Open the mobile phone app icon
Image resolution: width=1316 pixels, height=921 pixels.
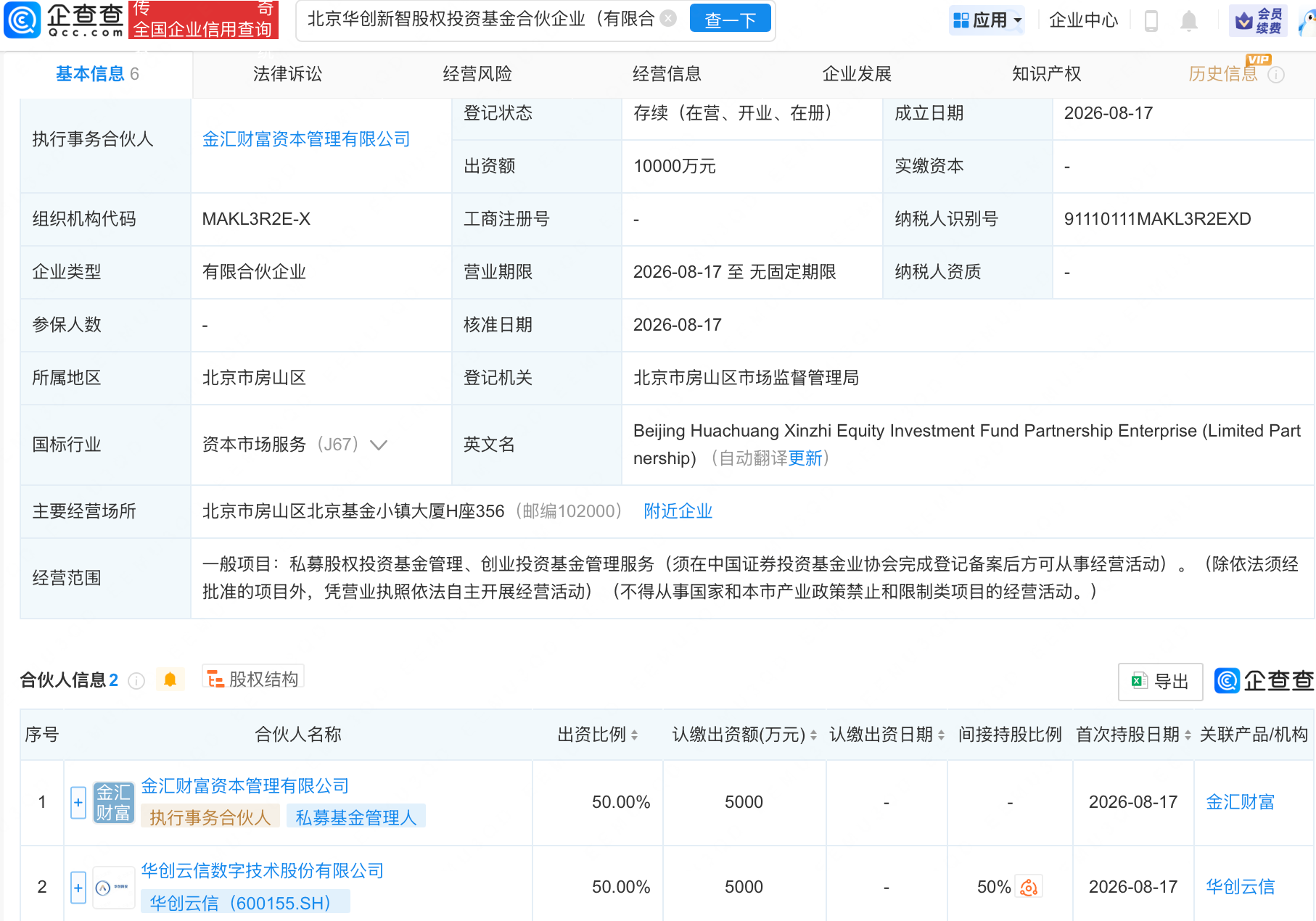point(1151,20)
